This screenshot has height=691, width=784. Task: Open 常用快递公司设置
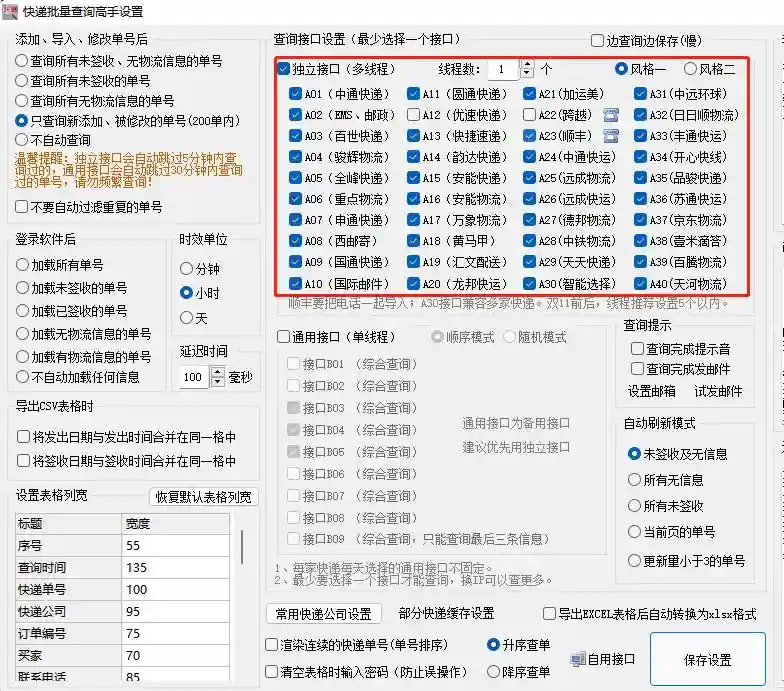pyautogui.click(x=323, y=614)
